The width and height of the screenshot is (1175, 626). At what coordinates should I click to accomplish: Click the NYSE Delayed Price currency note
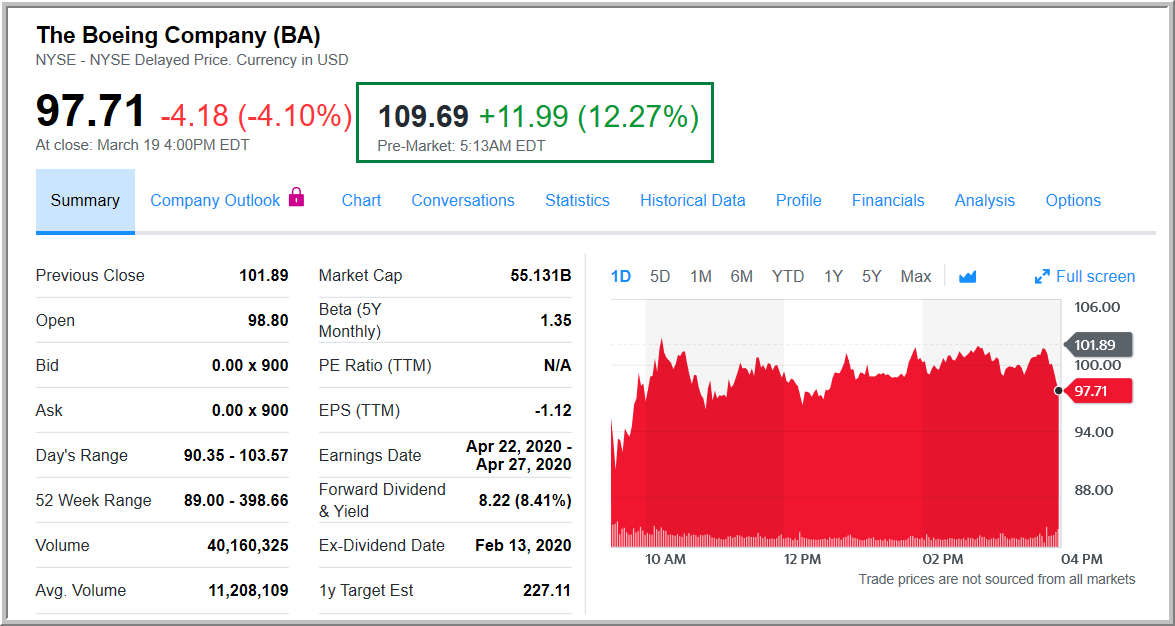point(192,60)
